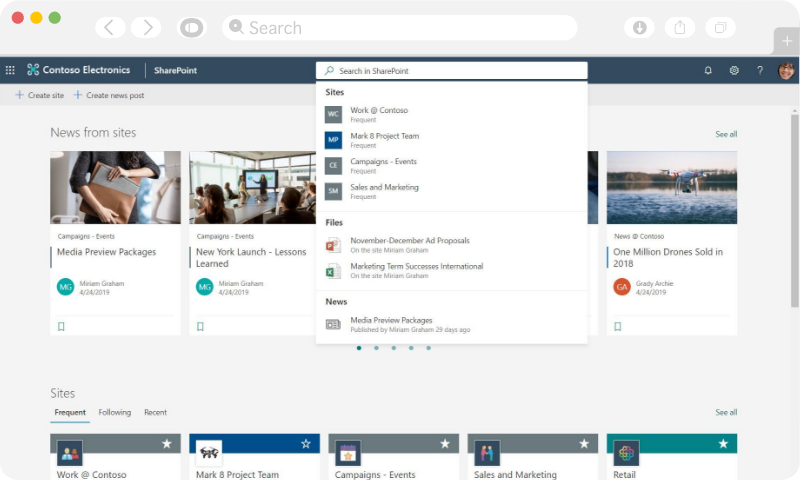Click the help question mark icon
Image resolution: width=800 pixels, height=480 pixels.
pos(760,70)
